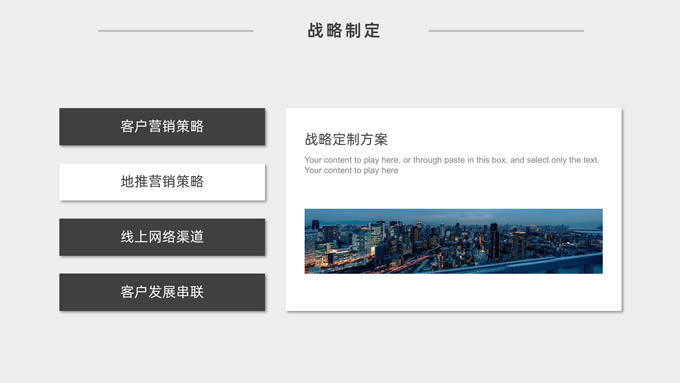Click white card area between paragraph and photo
Image resolution: width=680 pixels, height=383 pixels.
click(453, 192)
